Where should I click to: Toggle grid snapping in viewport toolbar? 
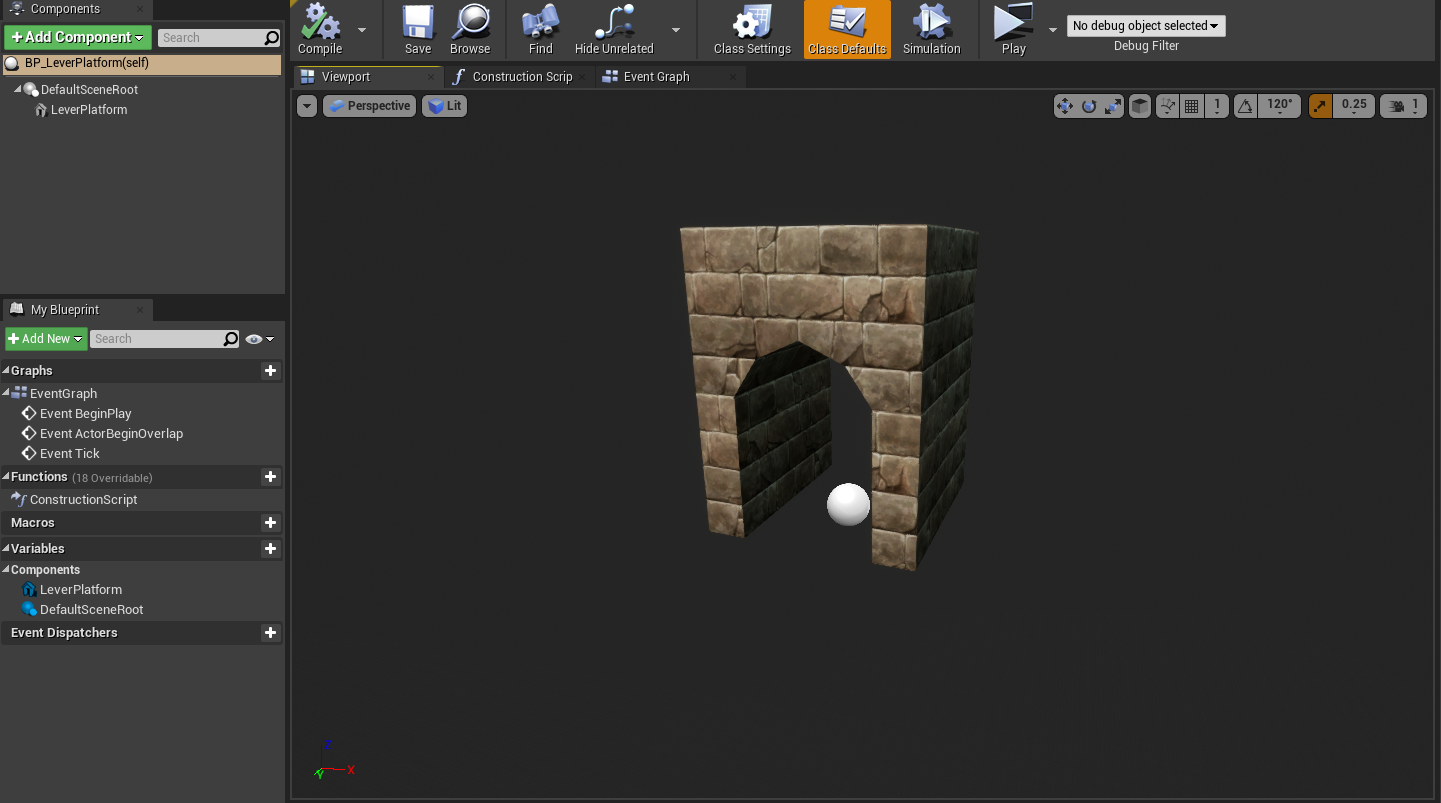(x=1192, y=106)
